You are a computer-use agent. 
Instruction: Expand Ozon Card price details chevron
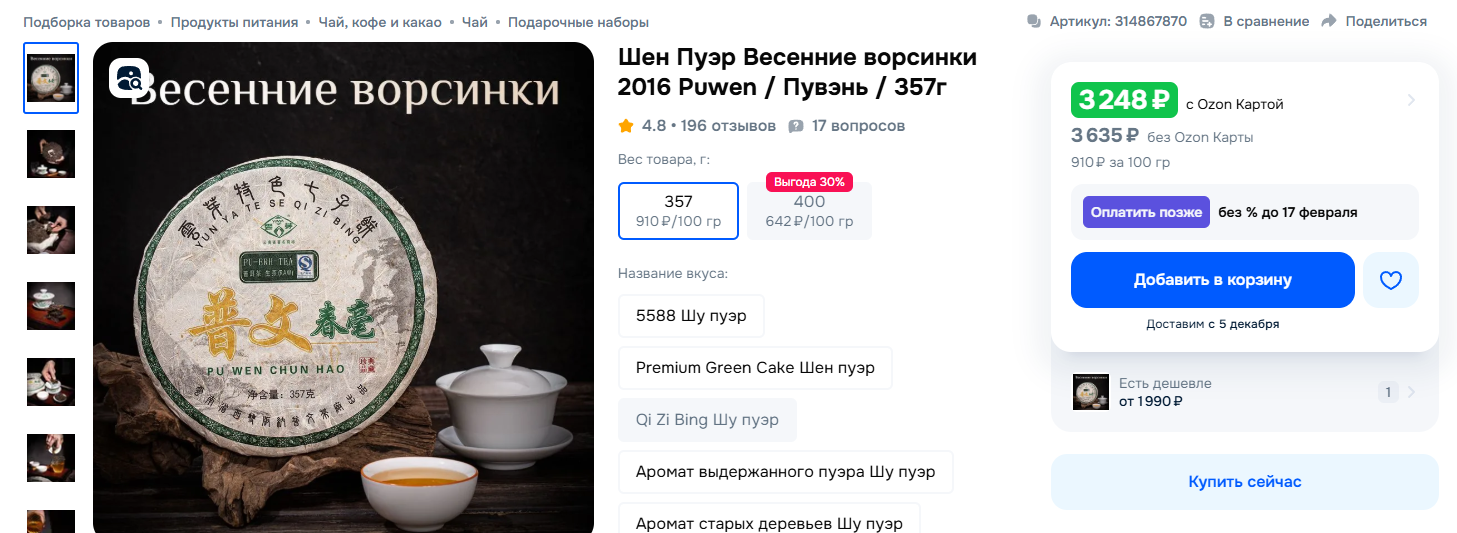1411,100
